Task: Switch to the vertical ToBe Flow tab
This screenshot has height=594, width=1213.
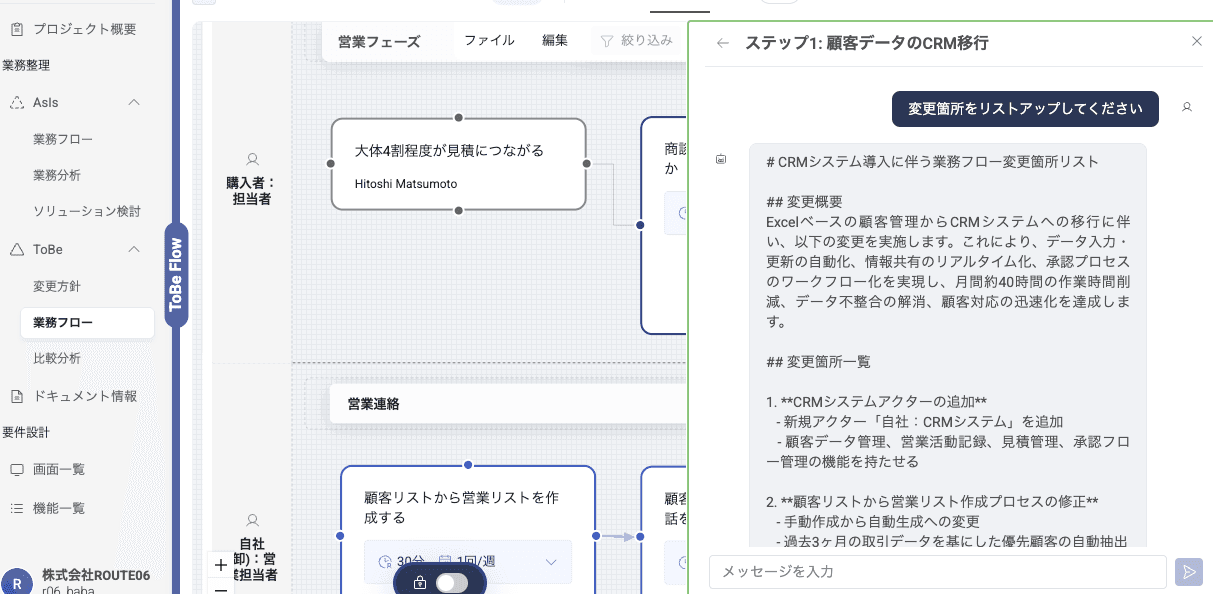Action: [176, 270]
